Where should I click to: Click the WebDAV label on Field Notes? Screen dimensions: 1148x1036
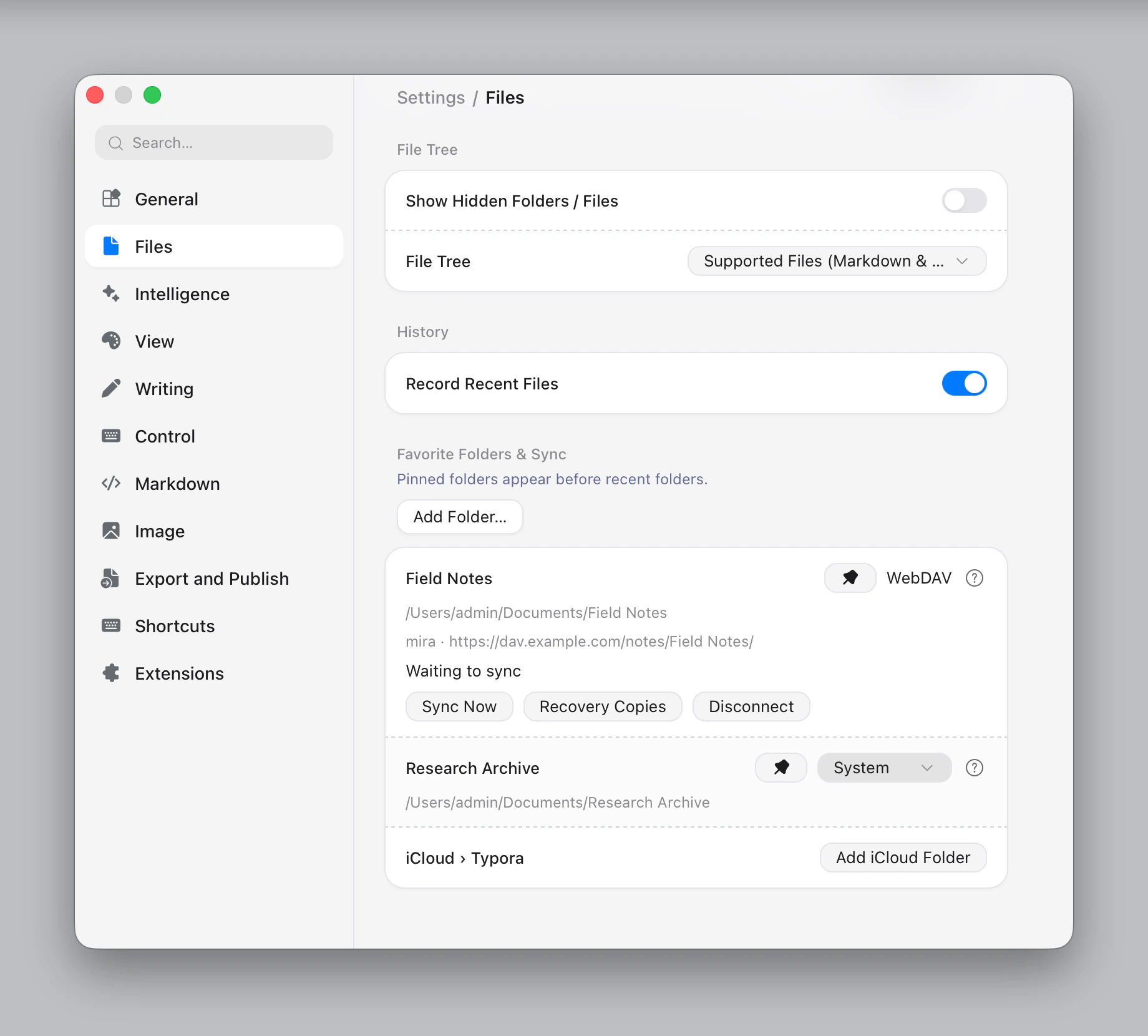[919, 578]
